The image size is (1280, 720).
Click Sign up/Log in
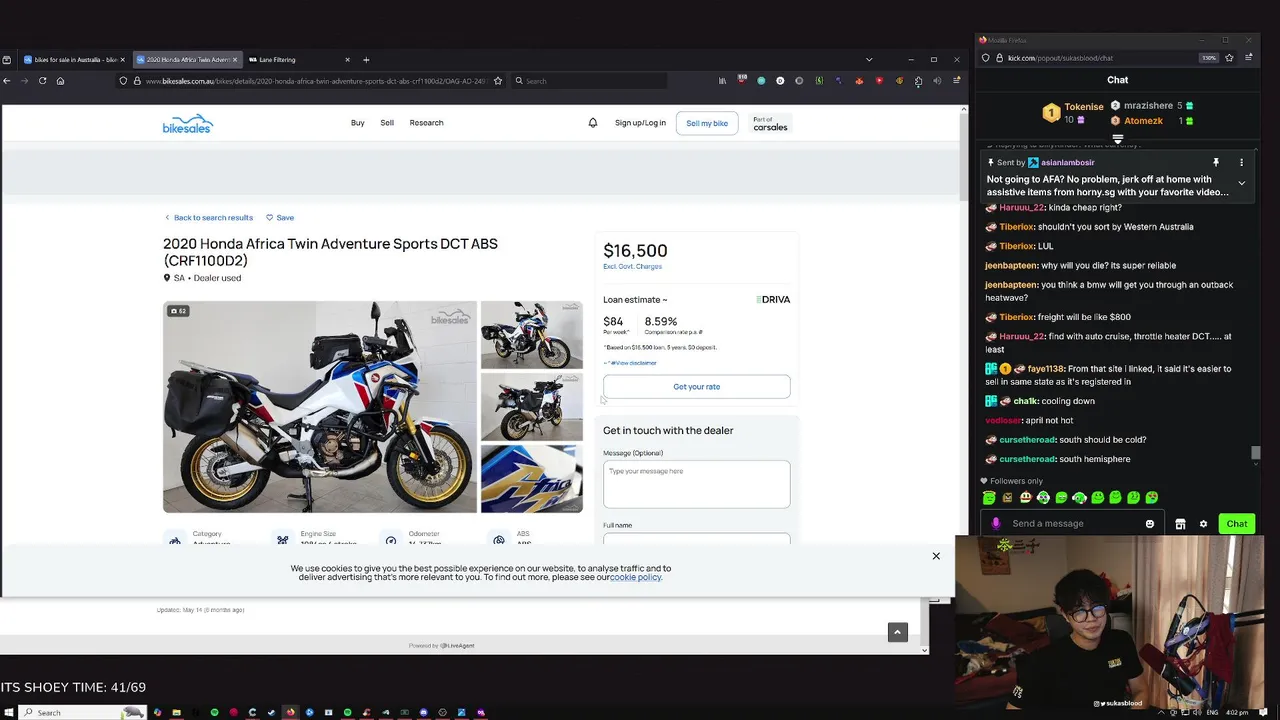pos(640,123)
